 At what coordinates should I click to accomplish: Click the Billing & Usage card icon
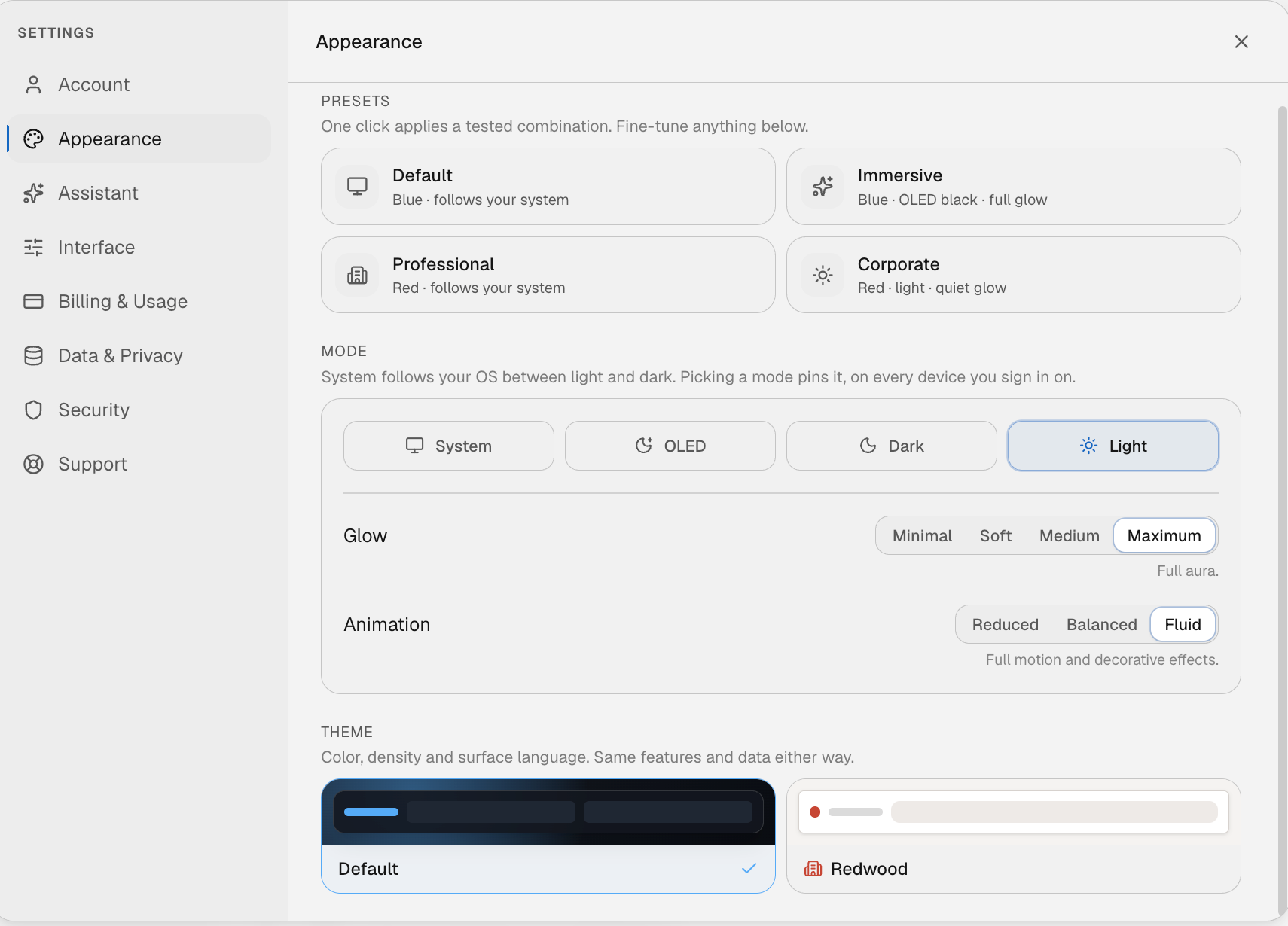click(33, 301)
